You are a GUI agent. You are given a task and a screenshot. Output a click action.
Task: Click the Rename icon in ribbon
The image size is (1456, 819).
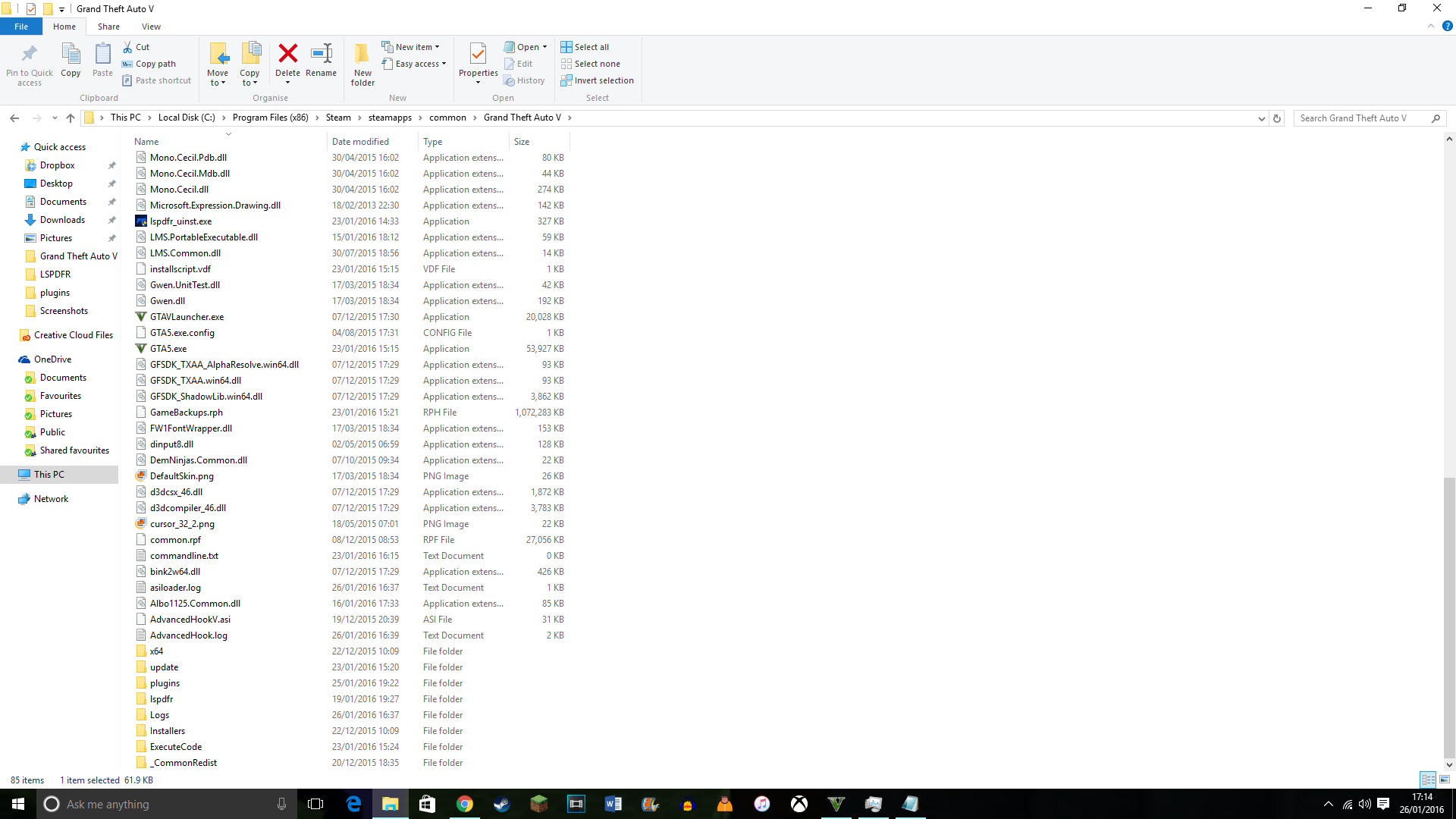321,54
